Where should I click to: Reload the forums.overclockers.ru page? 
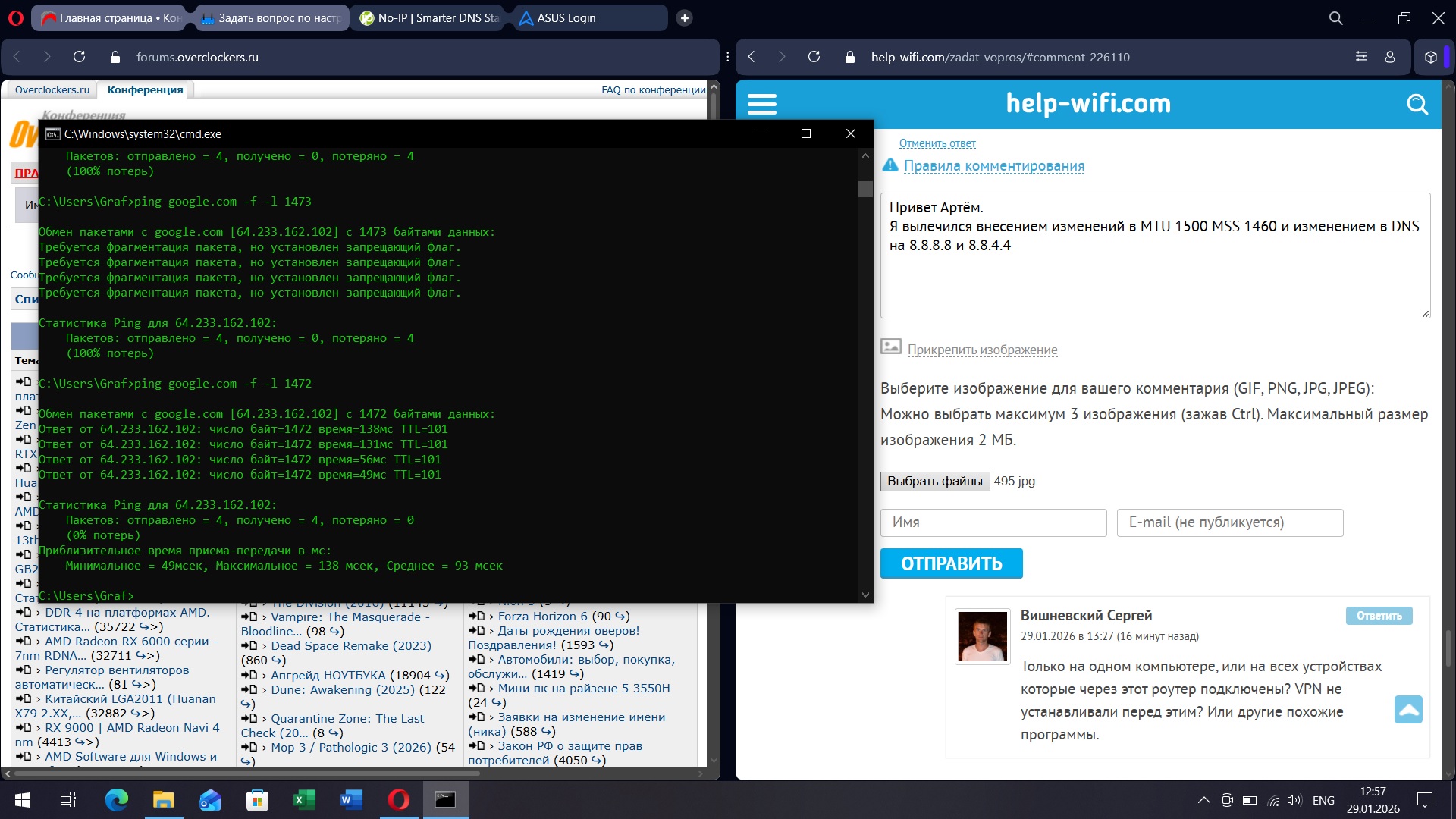click(x=79, y=57)
